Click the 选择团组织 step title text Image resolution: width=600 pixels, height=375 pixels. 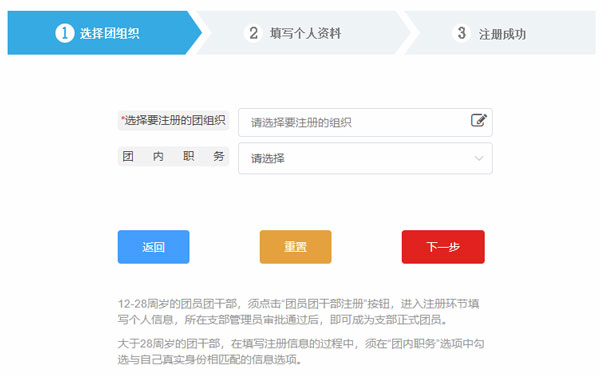[109, 34]
